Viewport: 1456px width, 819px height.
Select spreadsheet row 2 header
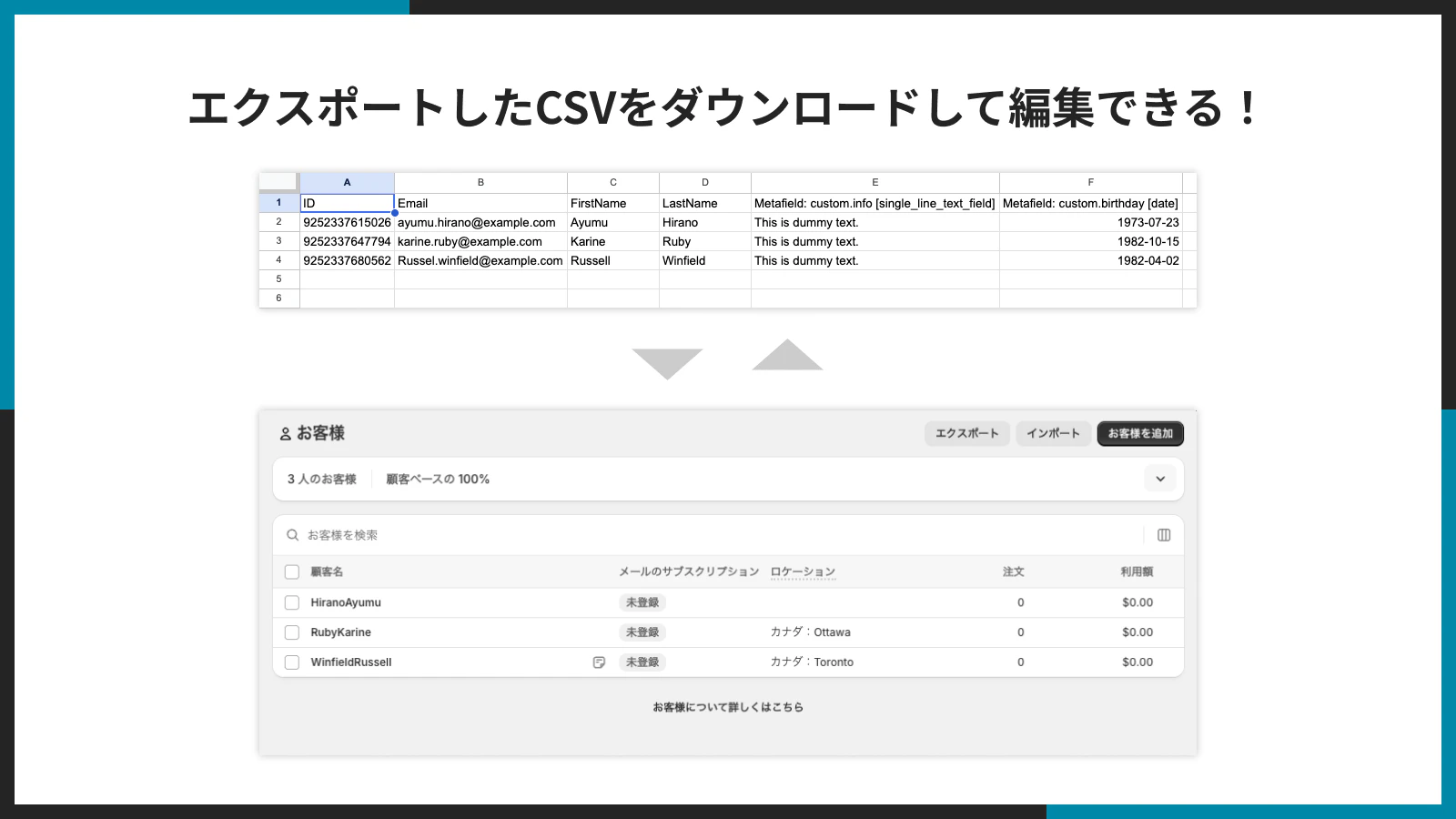[279, 222]
